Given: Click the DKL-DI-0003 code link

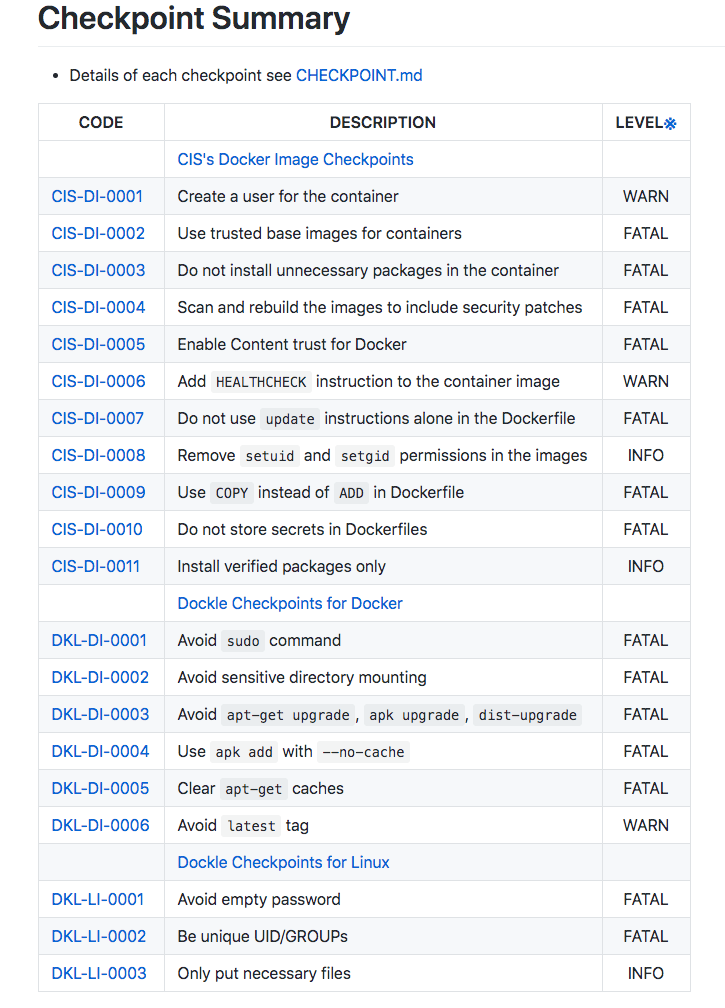Looking at the screenshot, I should click(x=100, y=715).
